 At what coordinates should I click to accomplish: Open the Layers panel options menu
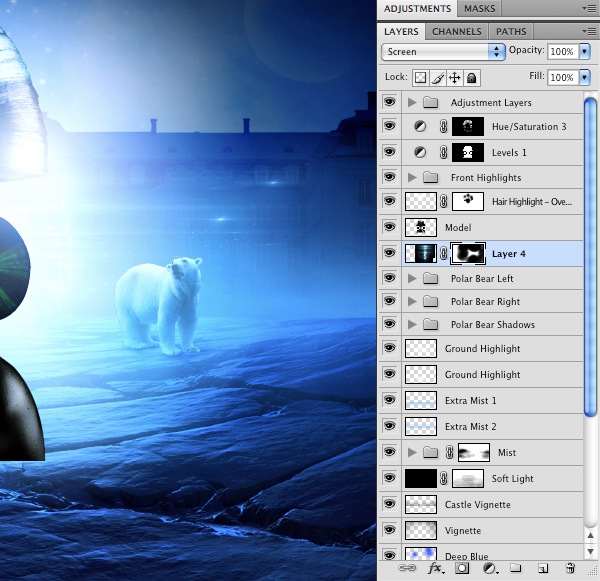pyautogui.click(x=589, y=31)
